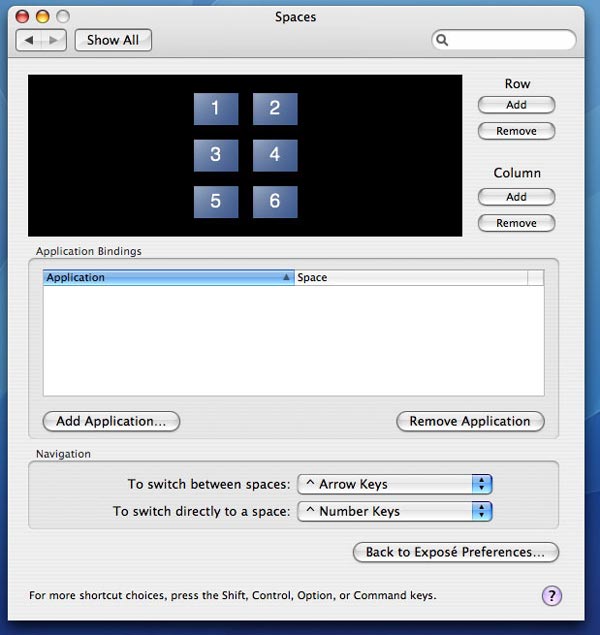Choose space 4 in the grid
The width and height of the screenshot is (600, 635).
coord(275,155)
